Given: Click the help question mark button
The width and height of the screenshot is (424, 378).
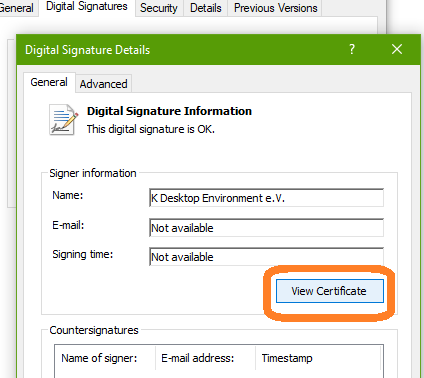Looking at the screenshot, I should tap(352, 49).
